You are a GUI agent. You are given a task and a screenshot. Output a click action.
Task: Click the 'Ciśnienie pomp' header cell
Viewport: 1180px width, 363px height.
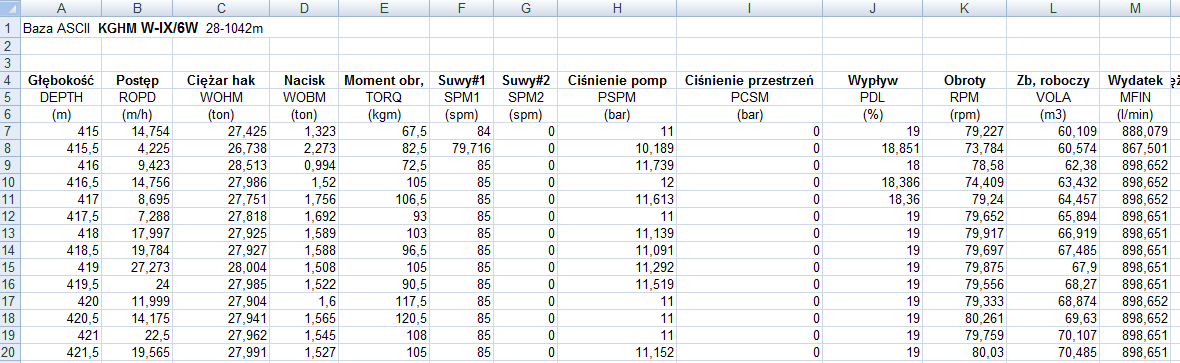pyautogui.click(x=616, y=80)
